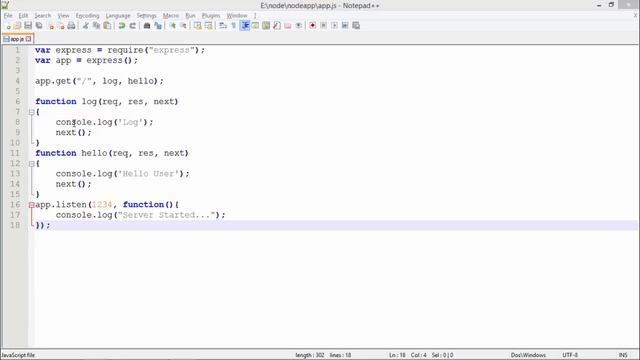Enable synchronized vertical scrolling icon
Image resolution: width=640 pixels, height=360 pixels.
click(x=198, y=26)
